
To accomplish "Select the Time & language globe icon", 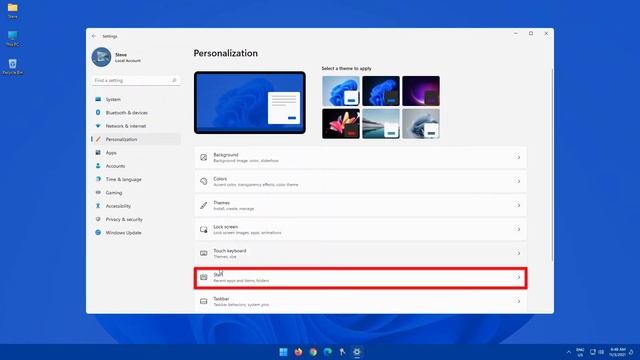I will (x=98, y=179).
